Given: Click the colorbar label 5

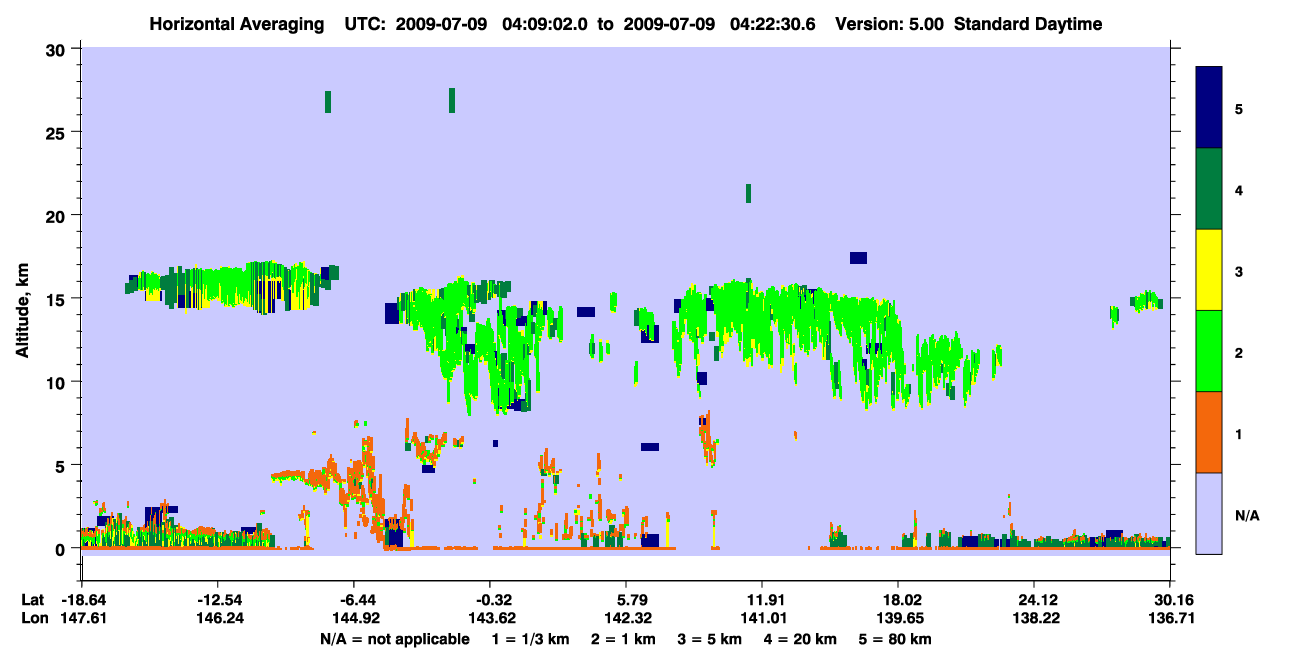Looking at the screenshot, I should [x=1238, y=108].
